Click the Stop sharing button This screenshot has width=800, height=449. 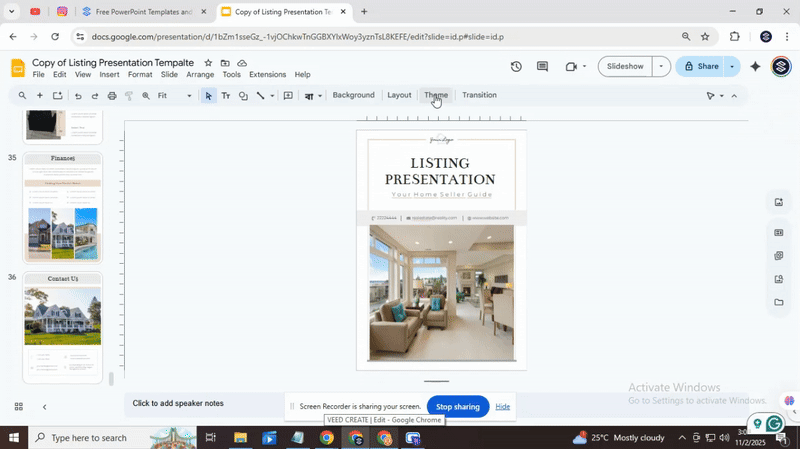coord(457,407)
